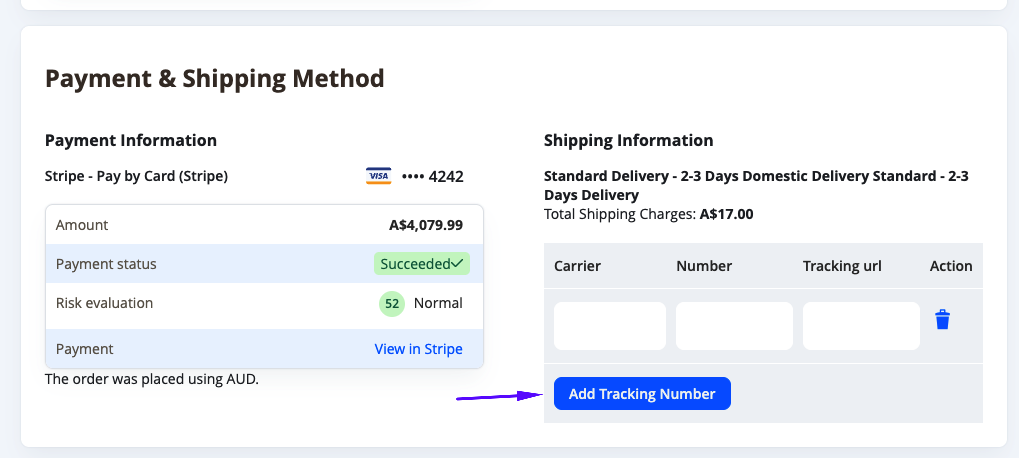Click the Visa card logo icon

tap(378, 176)
